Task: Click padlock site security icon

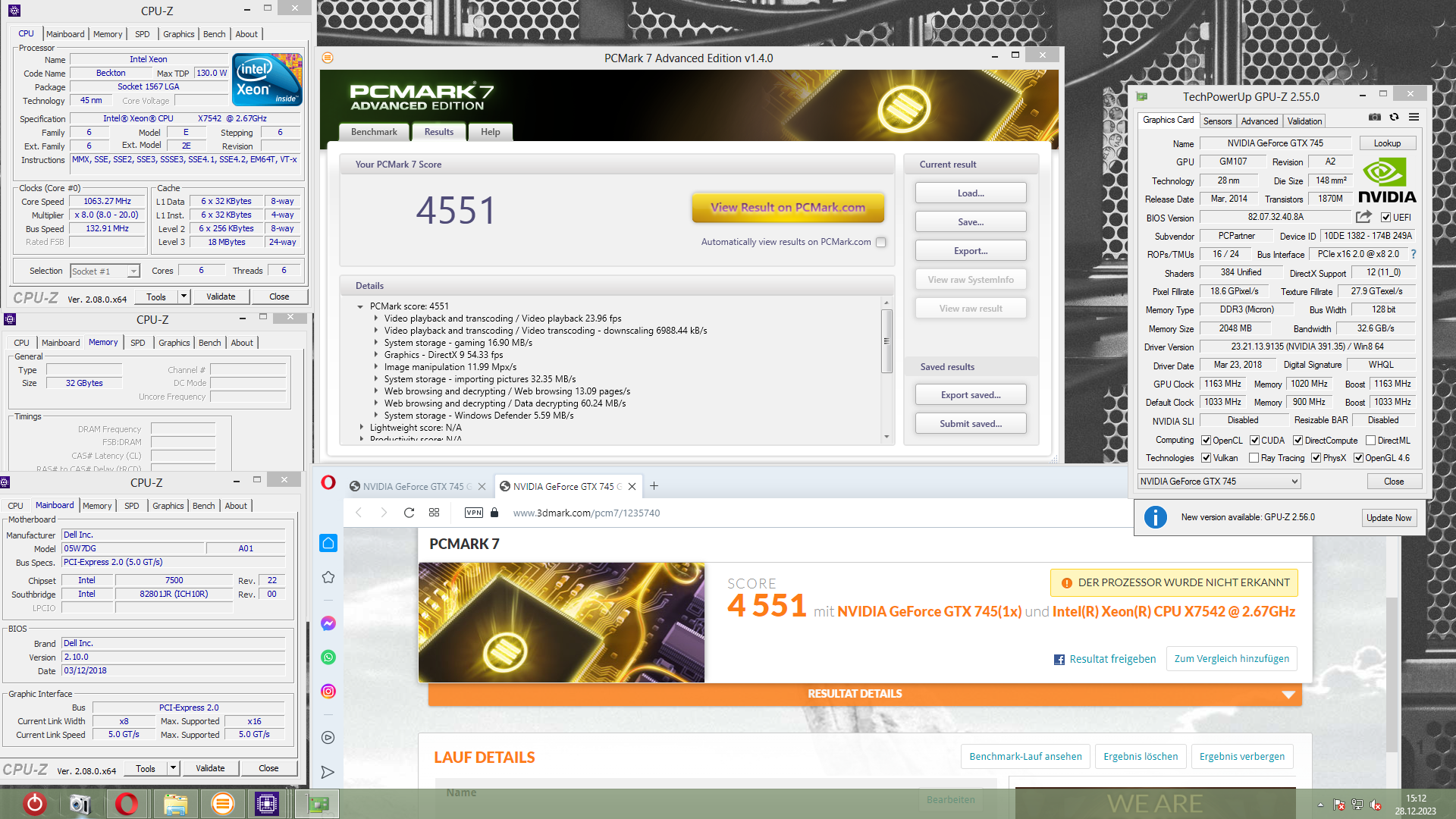Action: click(494, 513)
